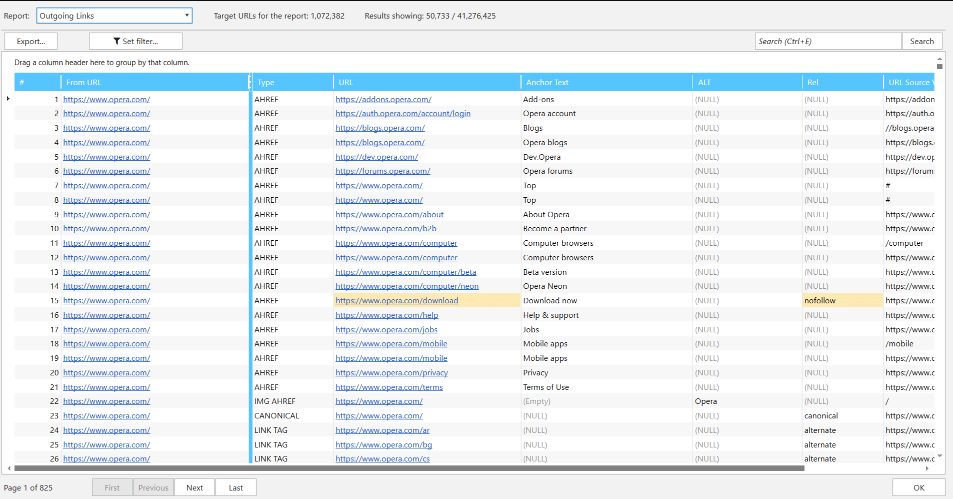Click the OK button

(x=918, y=487)
